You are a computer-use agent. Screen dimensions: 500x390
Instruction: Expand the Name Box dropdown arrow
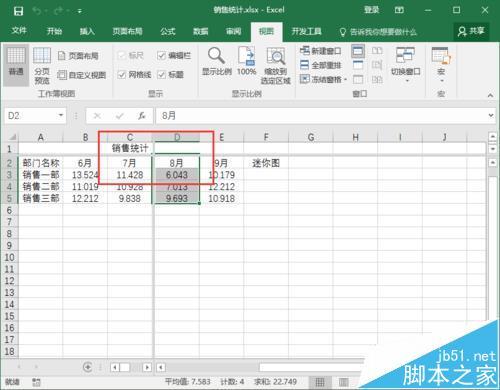point(61,115)
